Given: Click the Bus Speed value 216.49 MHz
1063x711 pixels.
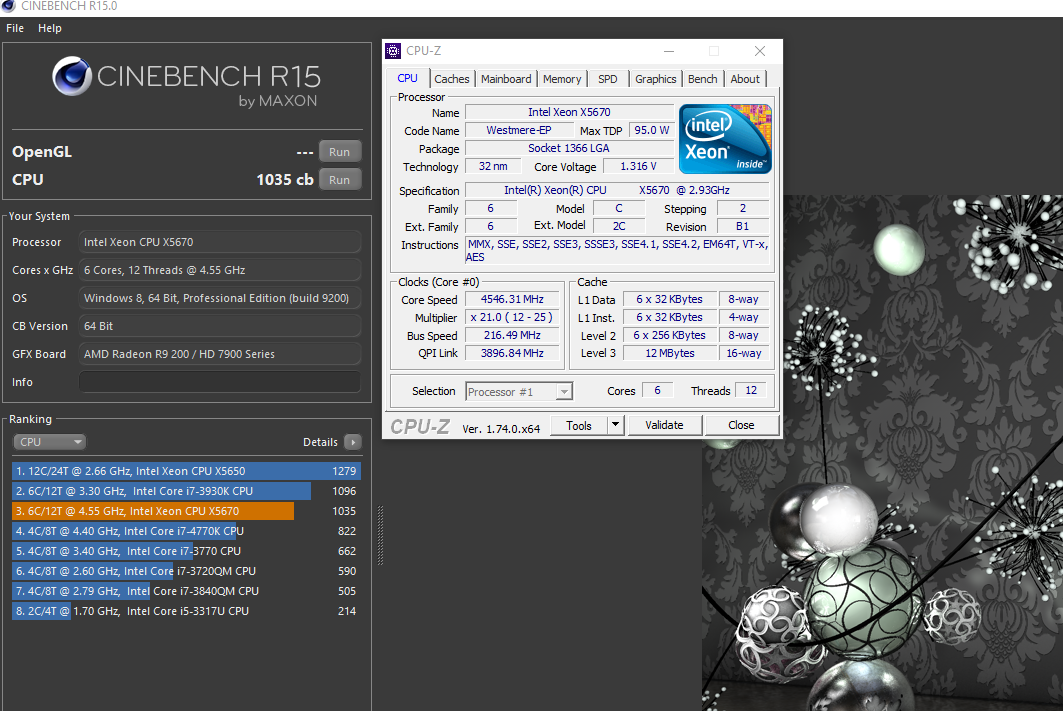Looking at the screenshot, I should point(513,335).
